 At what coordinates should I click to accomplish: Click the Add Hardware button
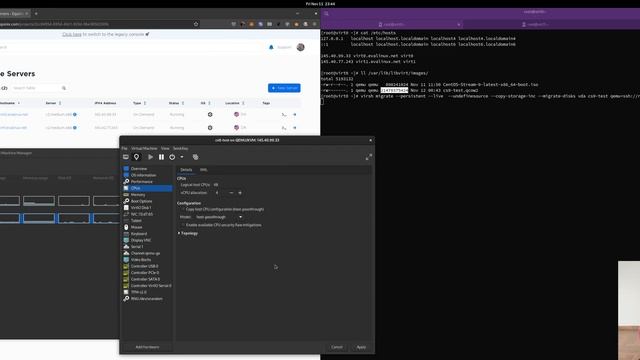(147, 347)
